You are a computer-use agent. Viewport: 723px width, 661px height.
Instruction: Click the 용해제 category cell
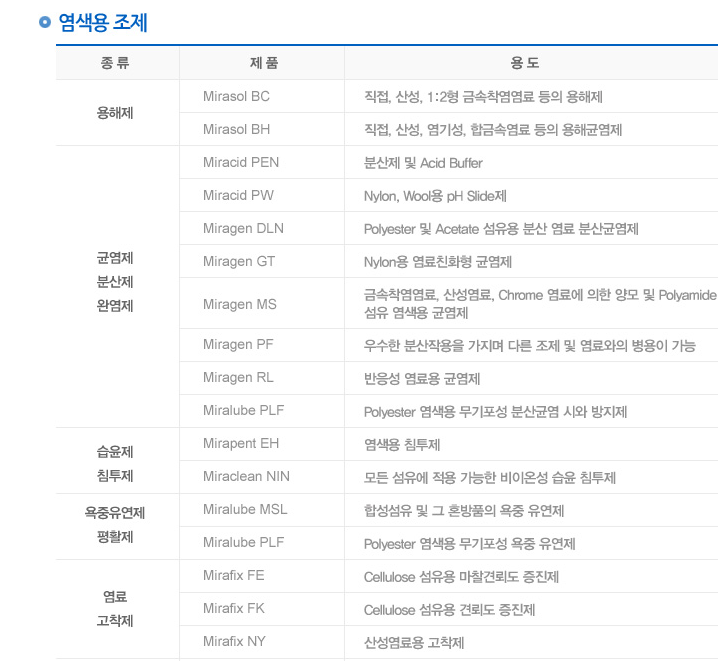115,113
